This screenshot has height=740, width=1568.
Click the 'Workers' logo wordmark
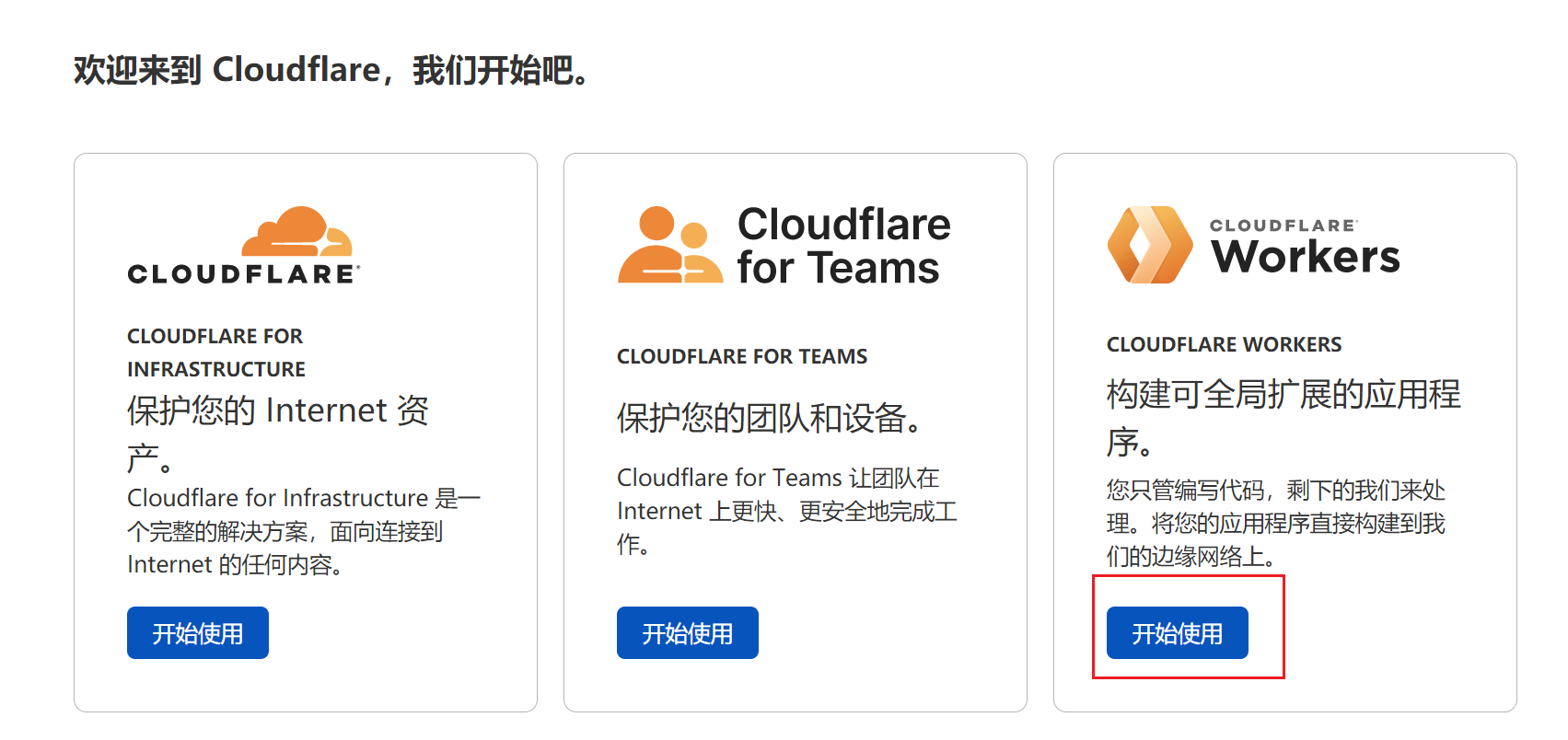tap(1306, 256)
